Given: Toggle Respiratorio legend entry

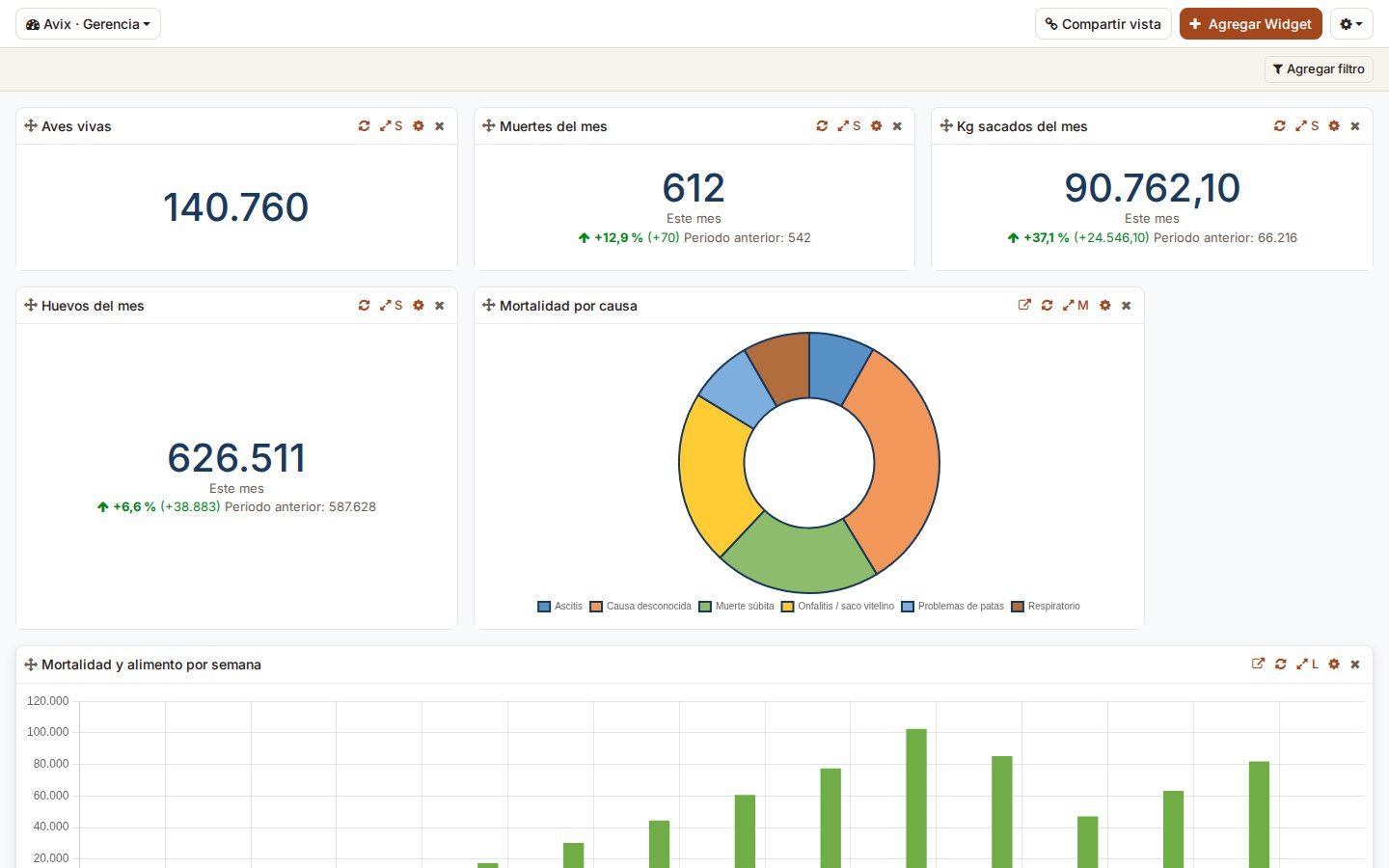Looking at the screenshot, I should click(1046, 607).
